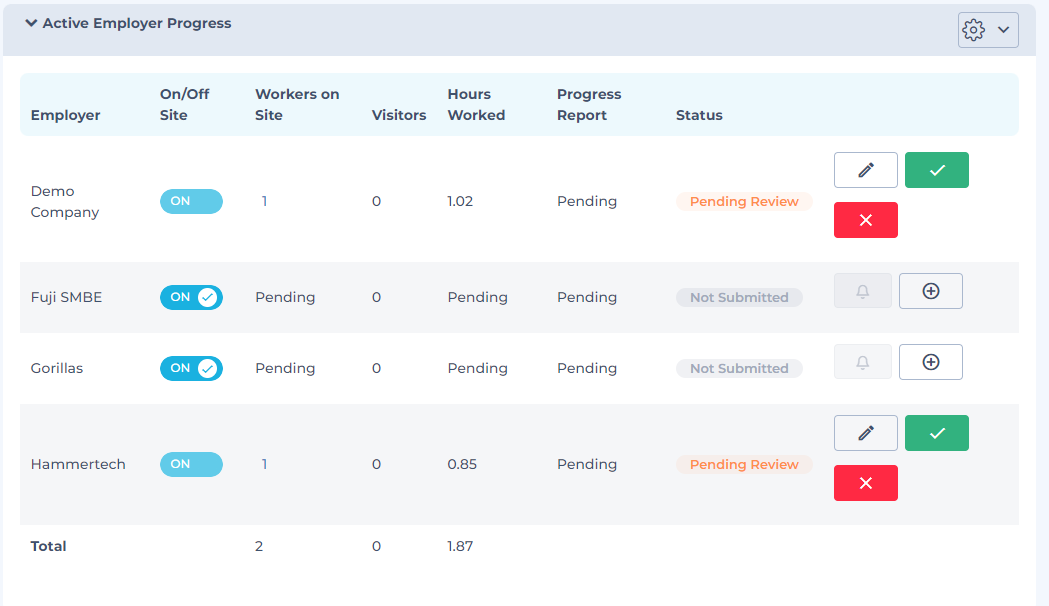Click Pending Review status for Demo Company
This screenshot has width=1049, height=606.
tap(744, 201)
